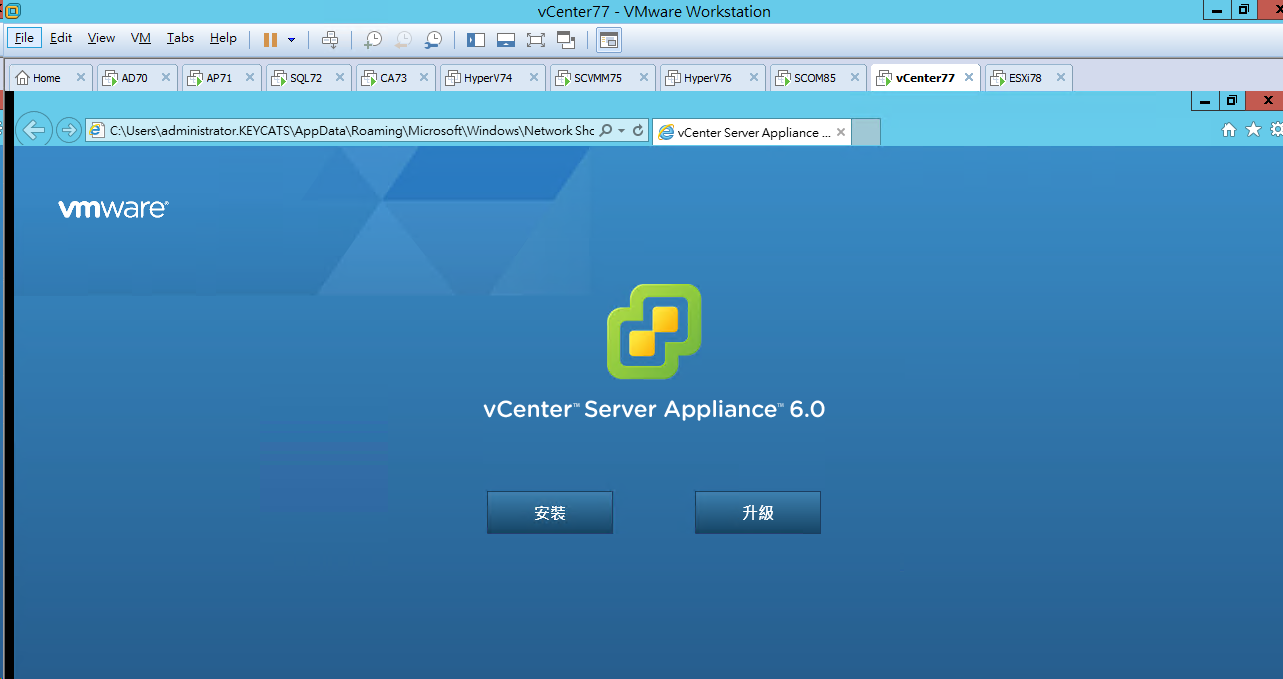Click the browser address bar path

click(x=351, y=131)
